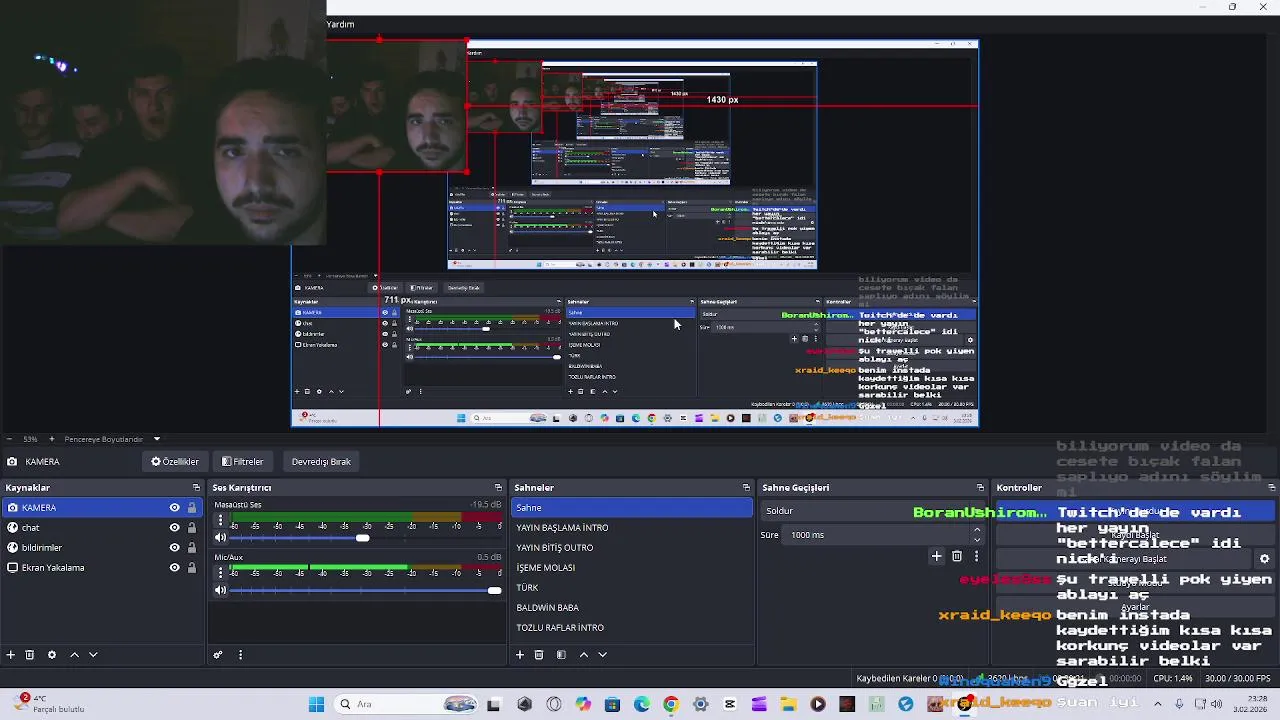Click the trash icon in the Sahneler toolbar
This screenshot has width=1280, height=720.
[x=539, y=655]
